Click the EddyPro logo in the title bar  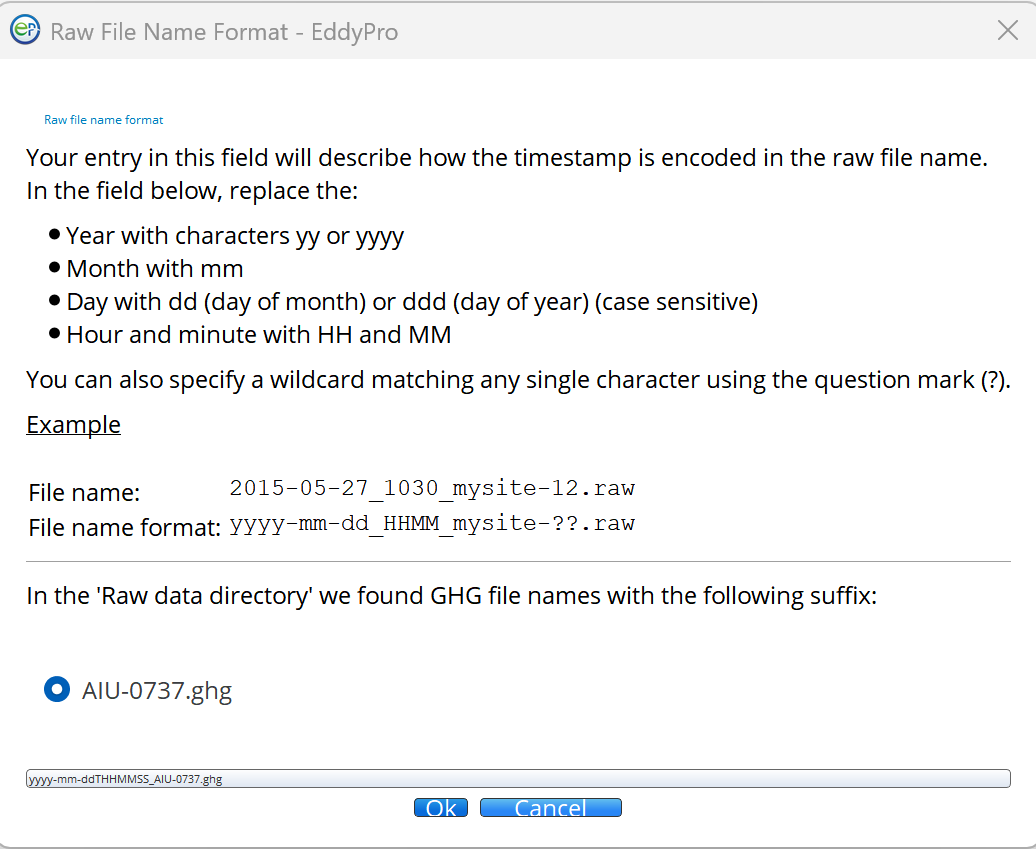[x=25, y=31]
